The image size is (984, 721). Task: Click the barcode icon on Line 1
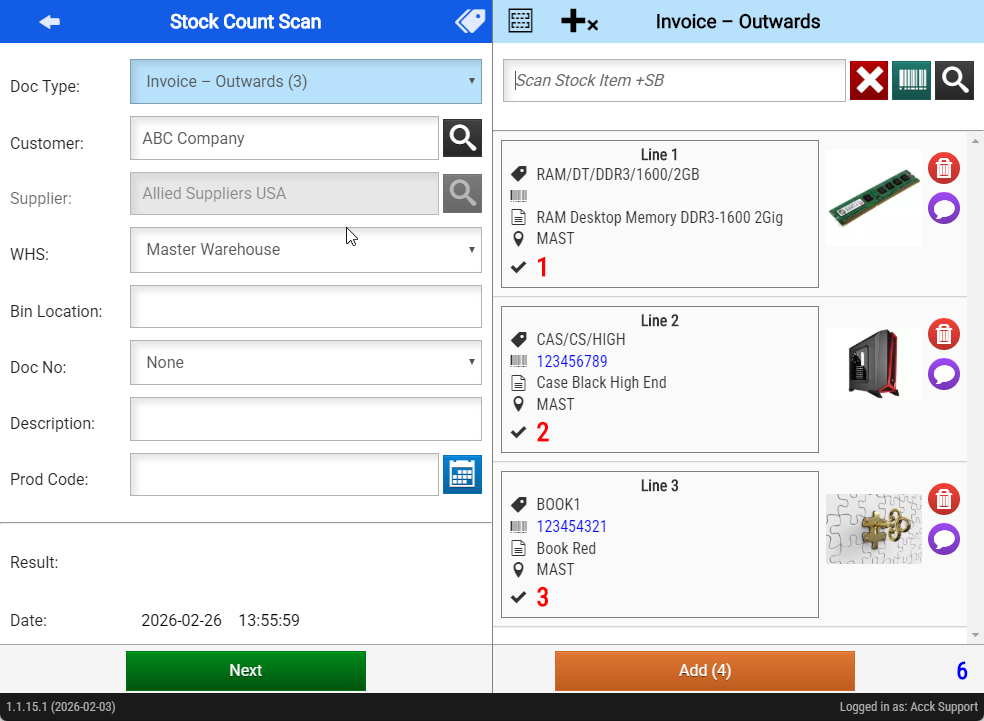point(518,196)
